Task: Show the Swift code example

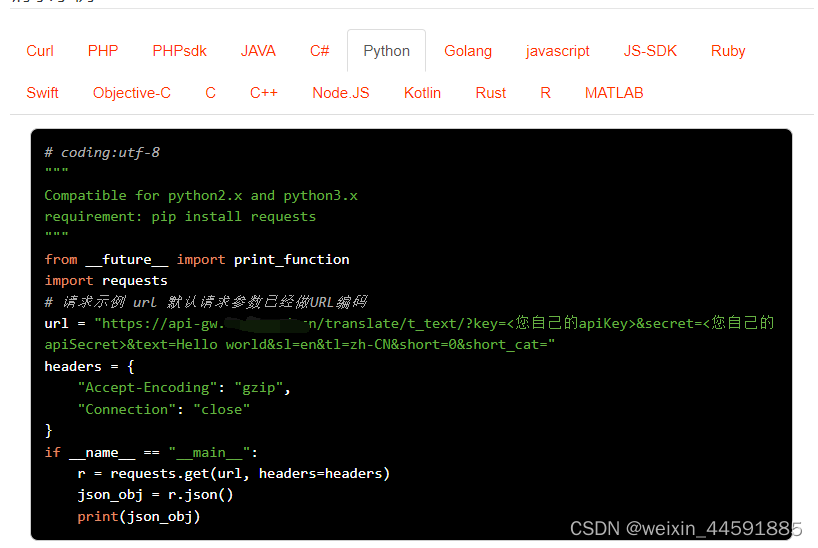Action: pos(42,93)
